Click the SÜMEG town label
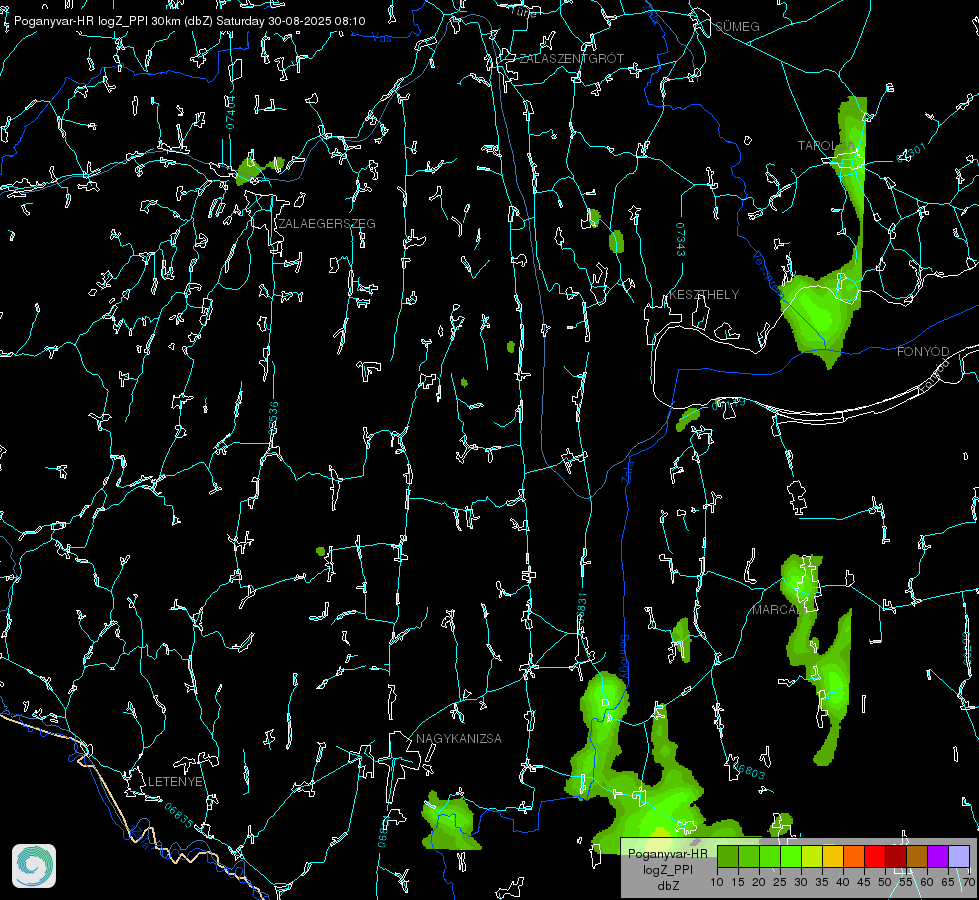 [737, 27]
